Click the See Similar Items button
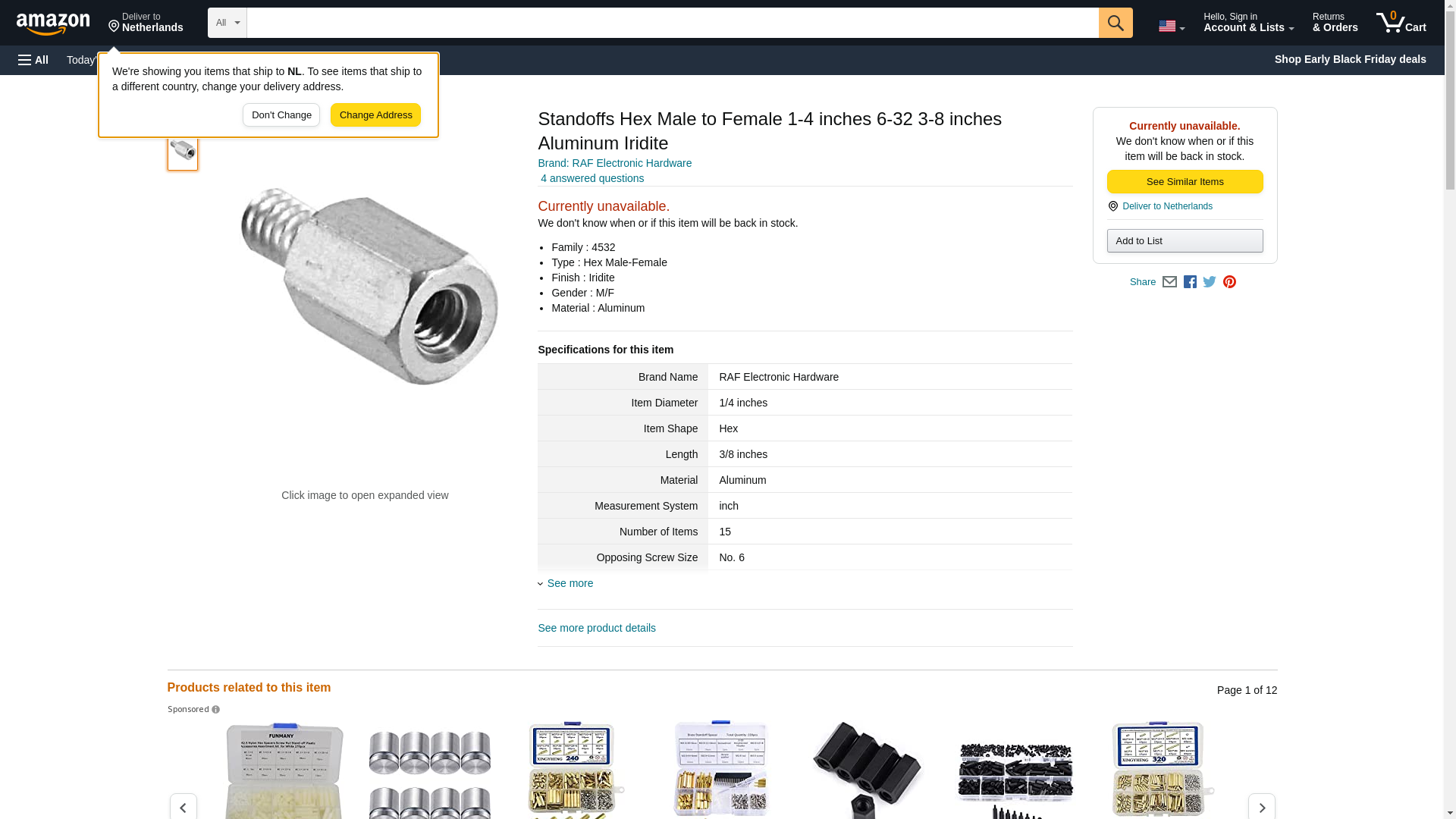This screenshot has width=1456, height=819. click(x=1185, y=182)
